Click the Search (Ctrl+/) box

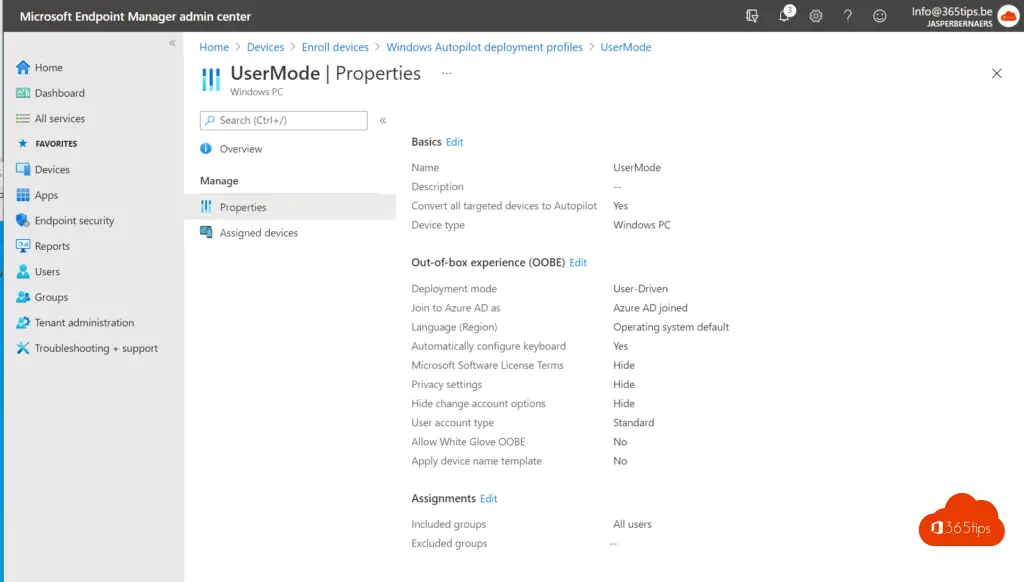(283, 120)
